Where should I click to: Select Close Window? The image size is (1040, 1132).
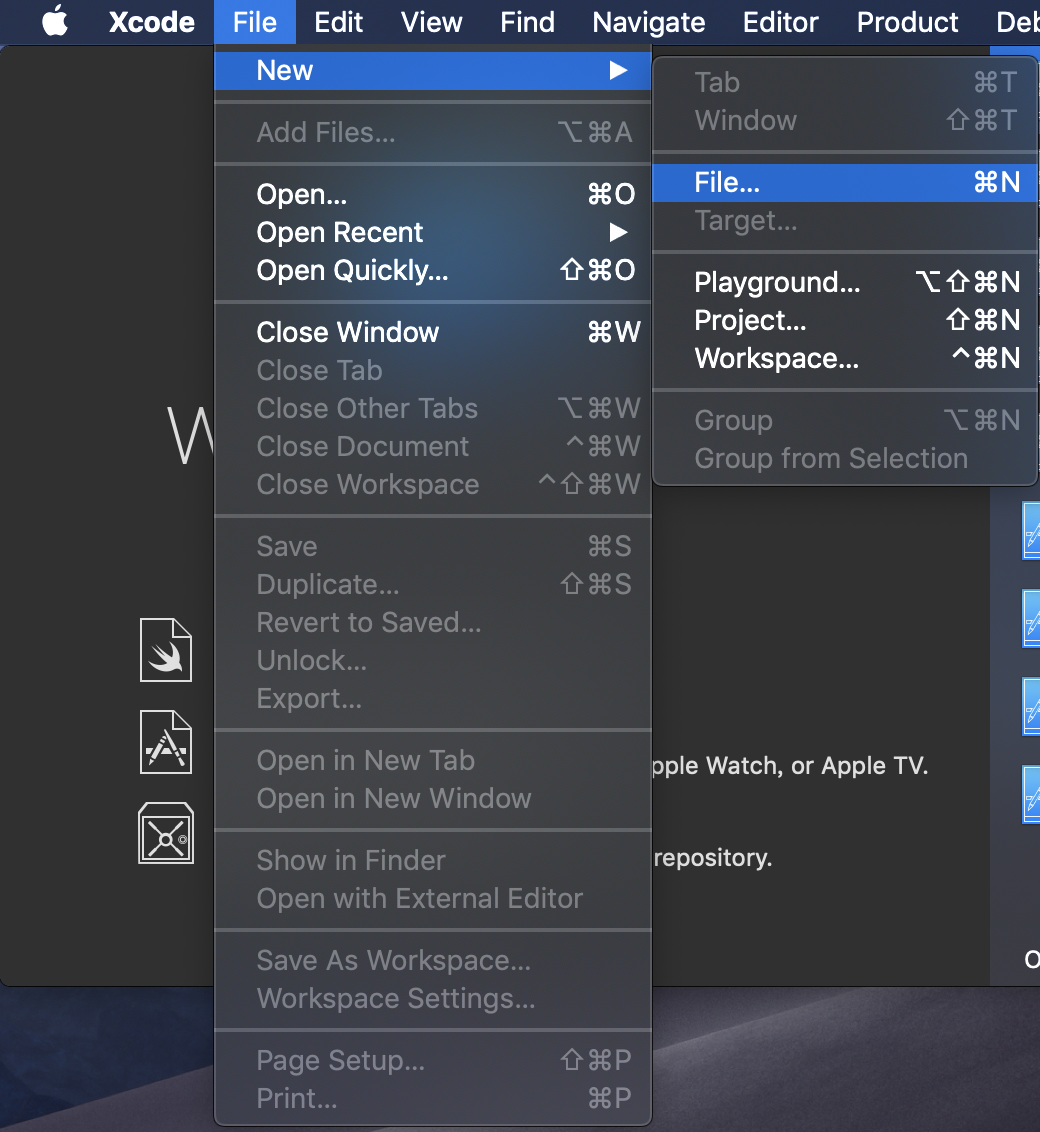click(433, 333)
